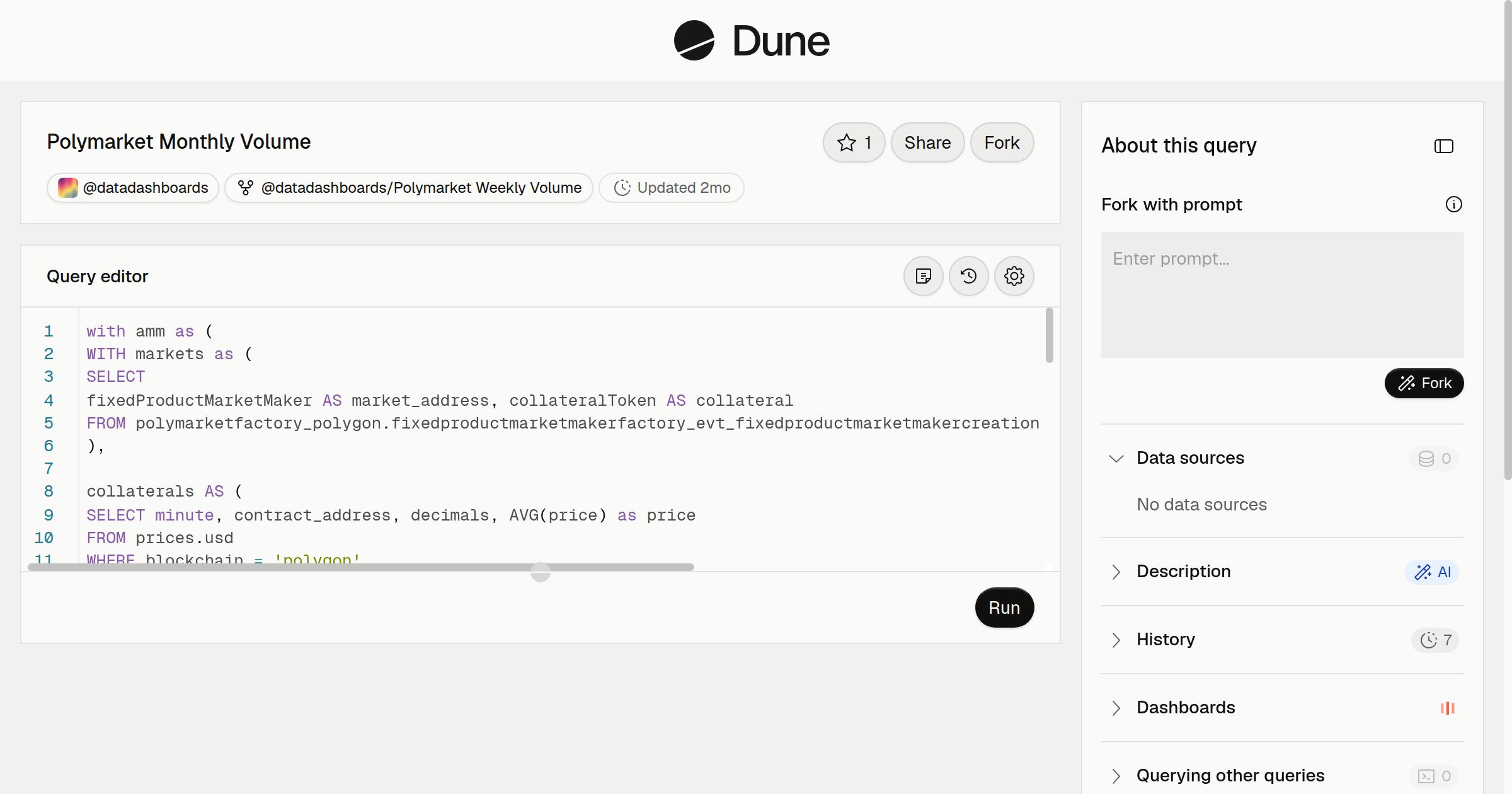Click the vertical scrollbar of the query editor
Viewport: 1512px width, 794px height.
point(1049,335)
